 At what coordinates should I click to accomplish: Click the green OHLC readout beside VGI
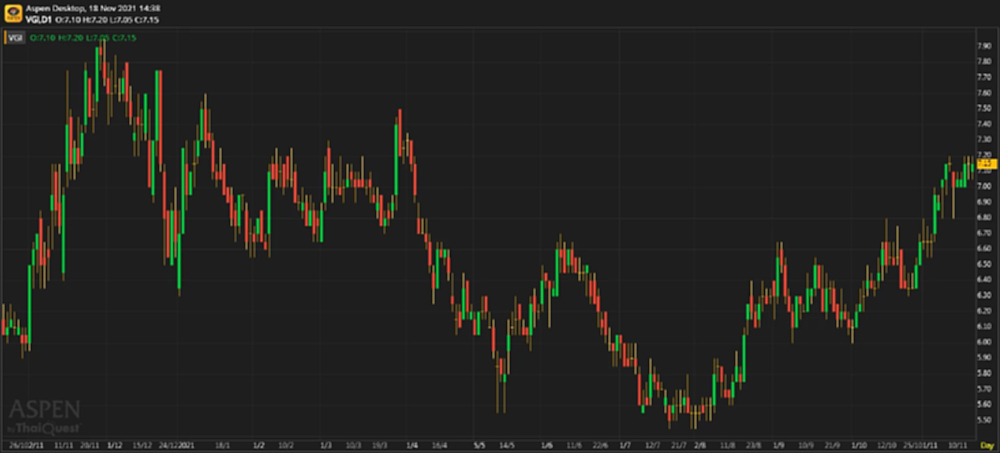point(84,38)
